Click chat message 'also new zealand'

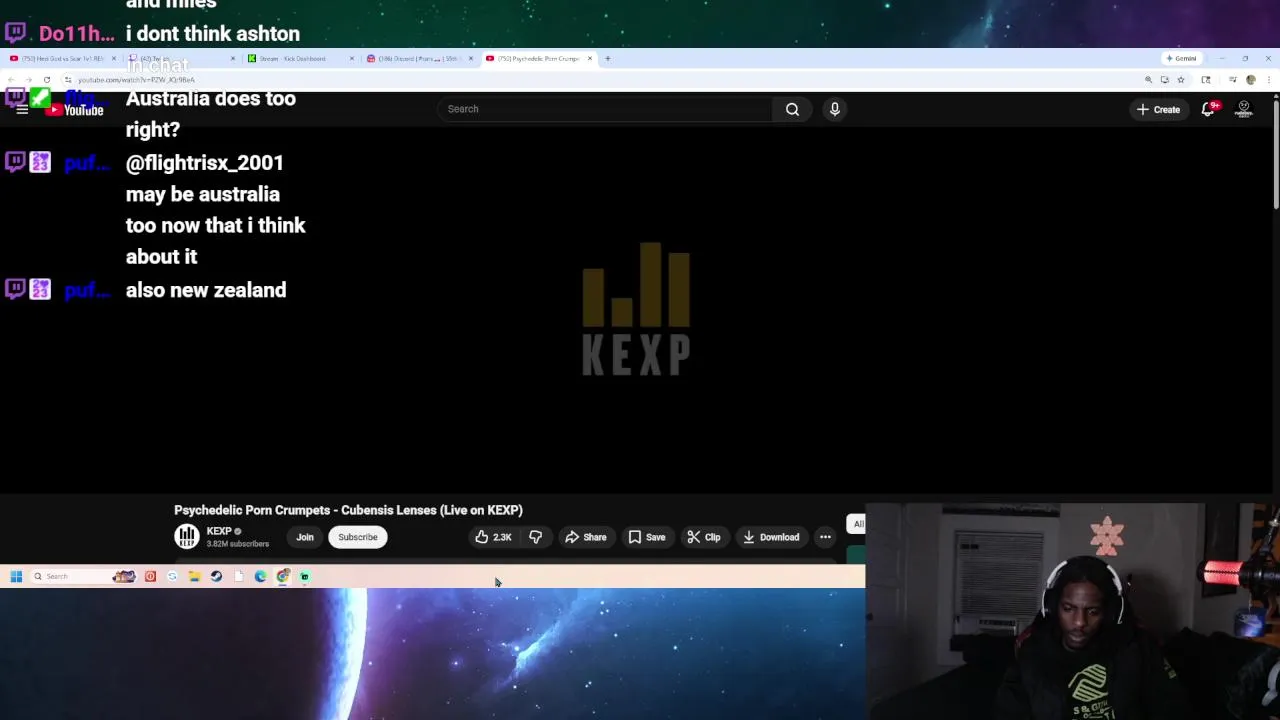point(206,290)
